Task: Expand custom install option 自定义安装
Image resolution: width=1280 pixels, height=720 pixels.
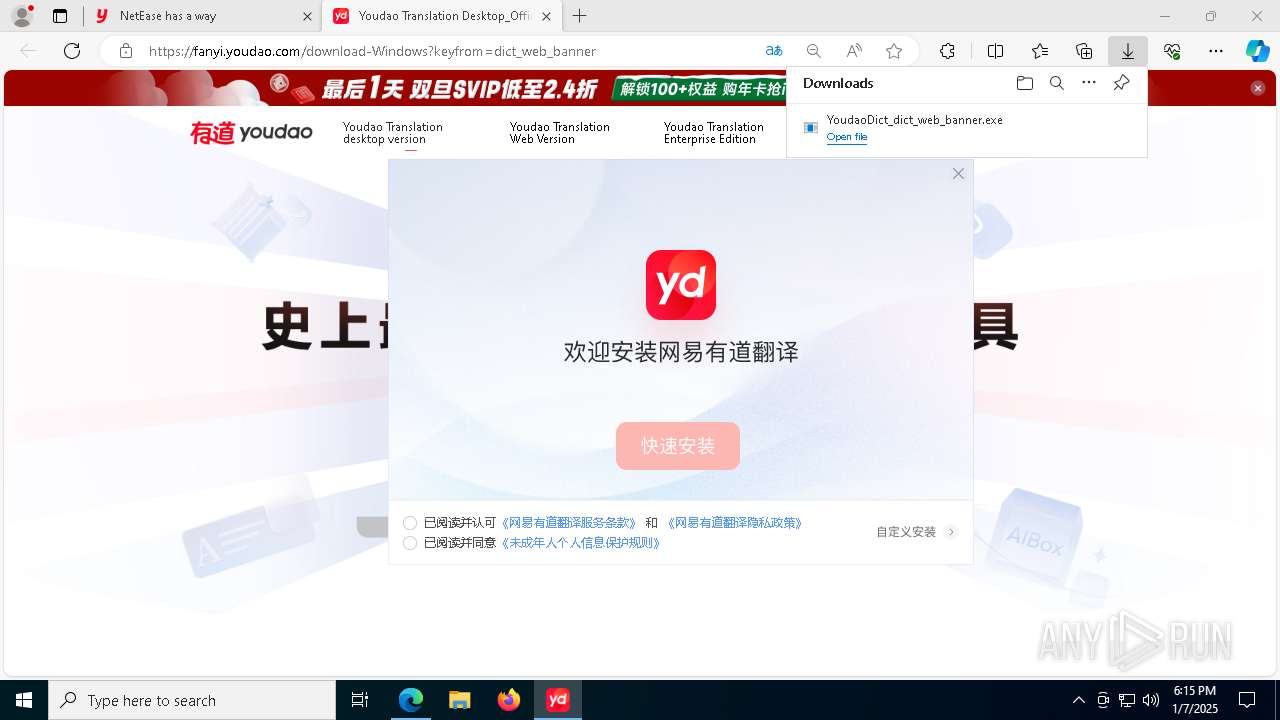Action: tap(916, 532)
